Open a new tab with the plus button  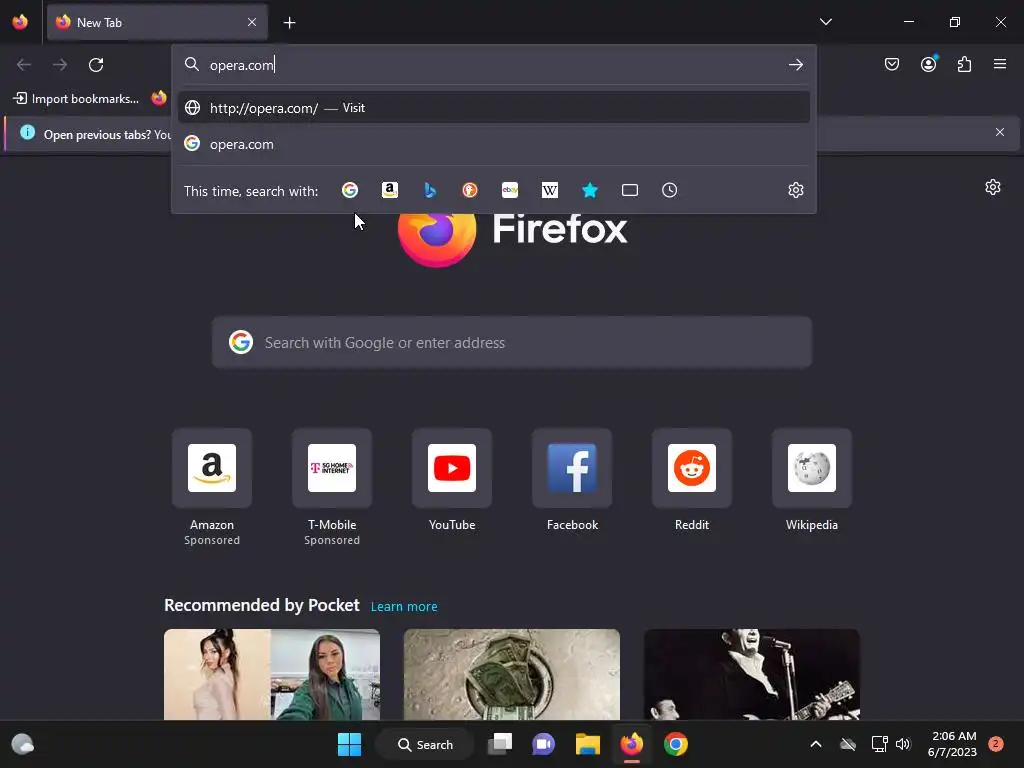point(289,23)
